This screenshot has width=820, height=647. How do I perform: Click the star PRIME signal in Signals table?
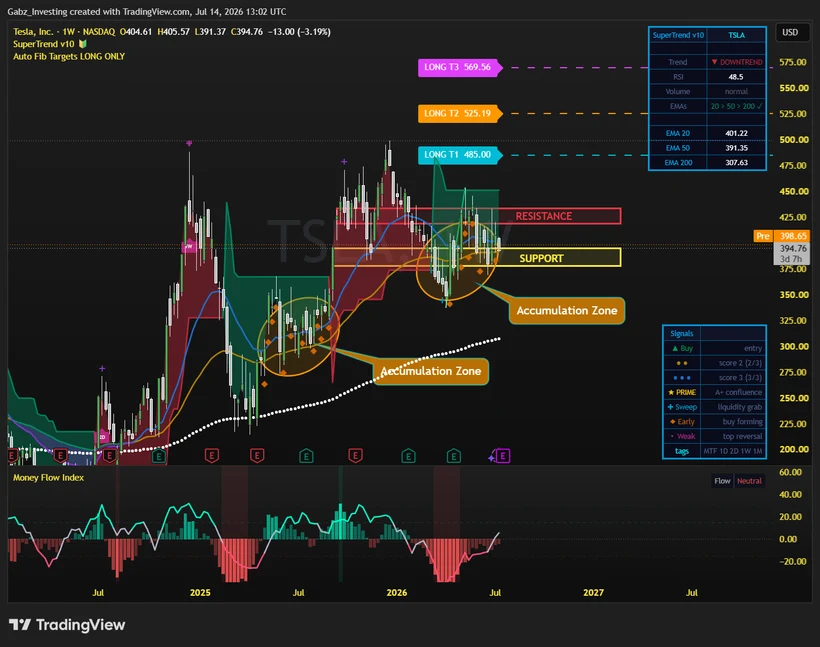pyautogui.click(x=682, y=392)
